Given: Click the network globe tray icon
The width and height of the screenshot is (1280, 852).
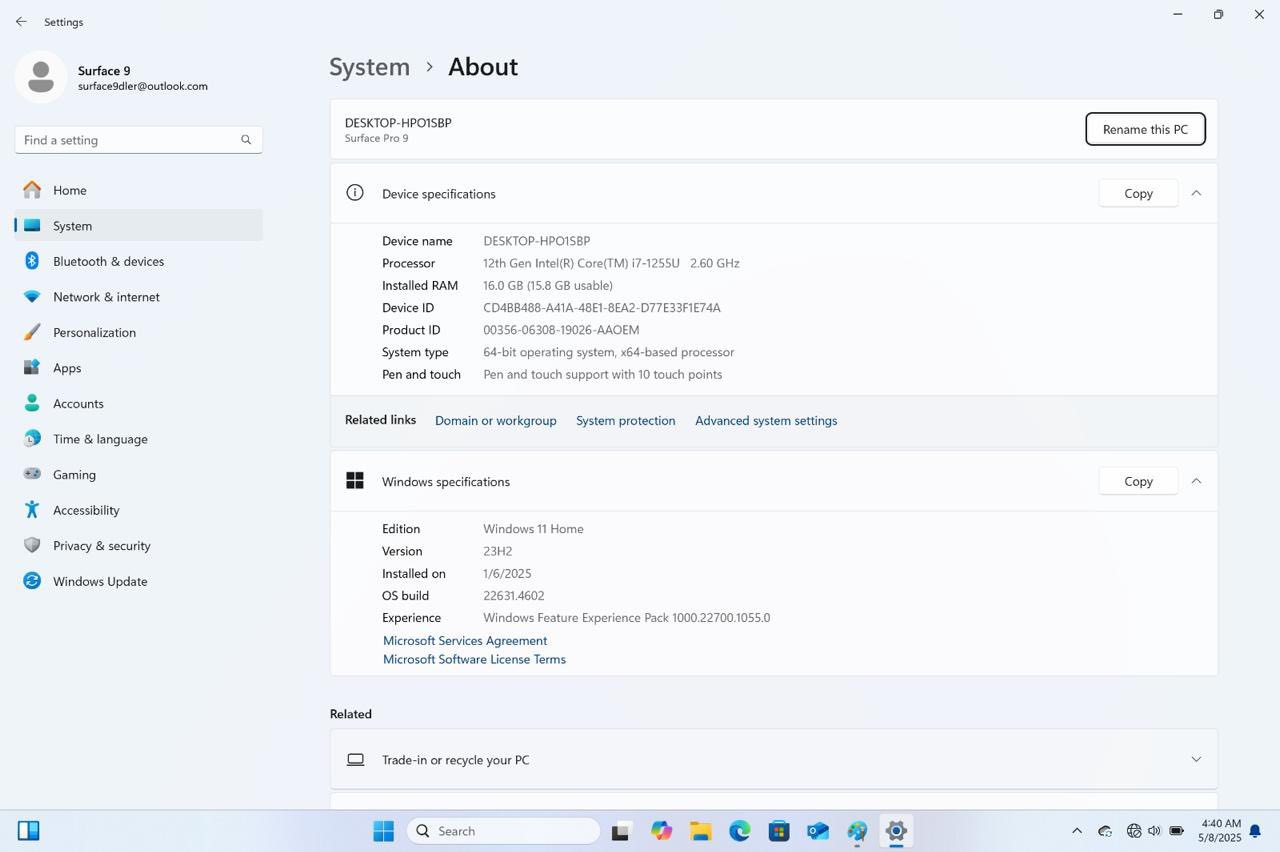Looking at the screenshot, I should pyautogui.click(x=1134, y=831).
